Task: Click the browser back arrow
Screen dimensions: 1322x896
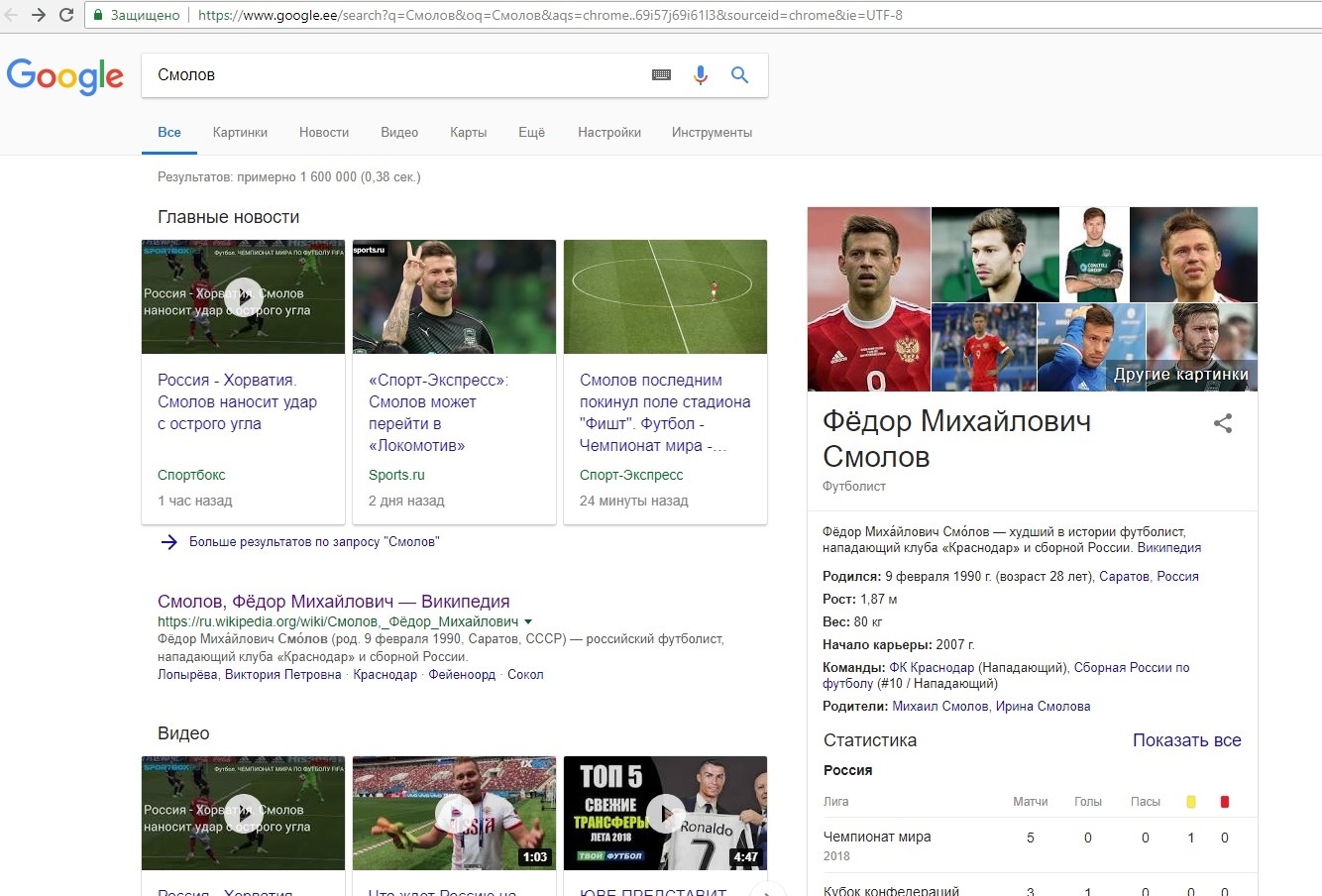Action: tap(12, 15)
